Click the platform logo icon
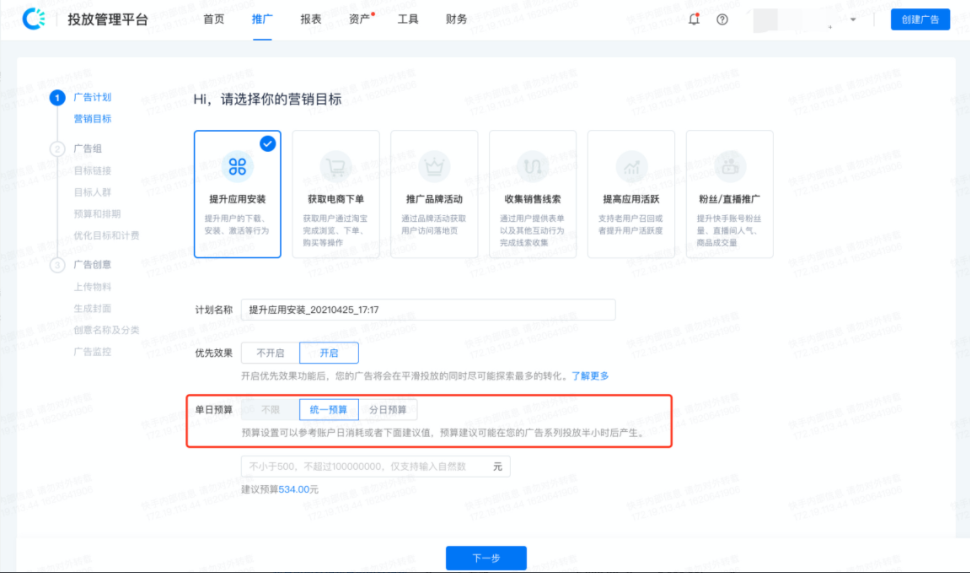Viewport: 970px width, 573px height. click(x=34, y=19)
